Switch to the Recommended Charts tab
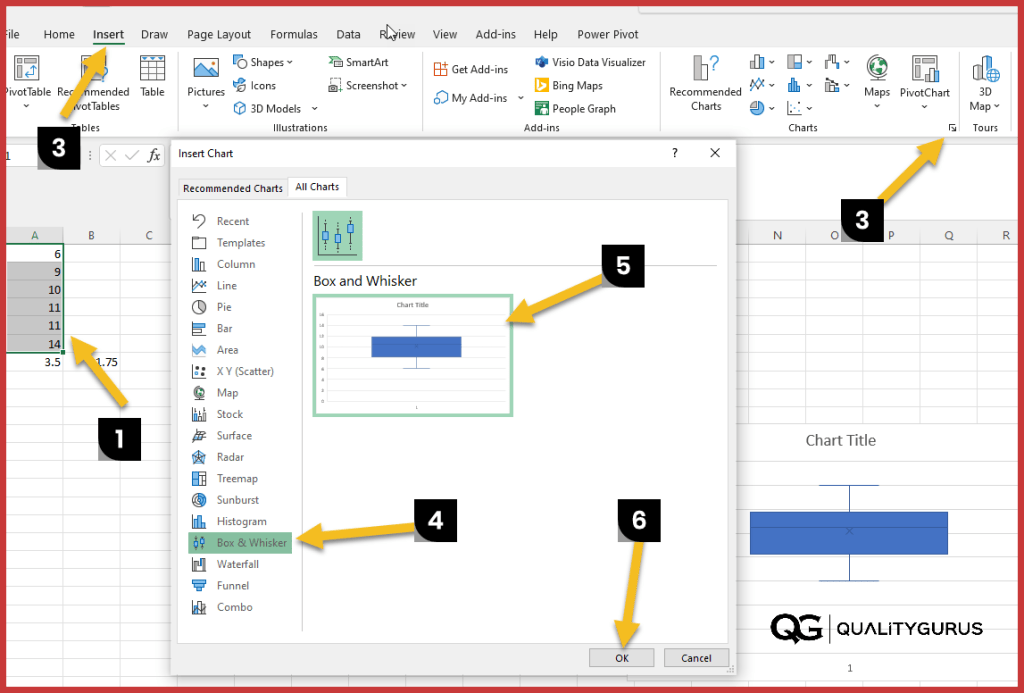The width and height of the screenshot is (1024, 693). pos(233,187)
